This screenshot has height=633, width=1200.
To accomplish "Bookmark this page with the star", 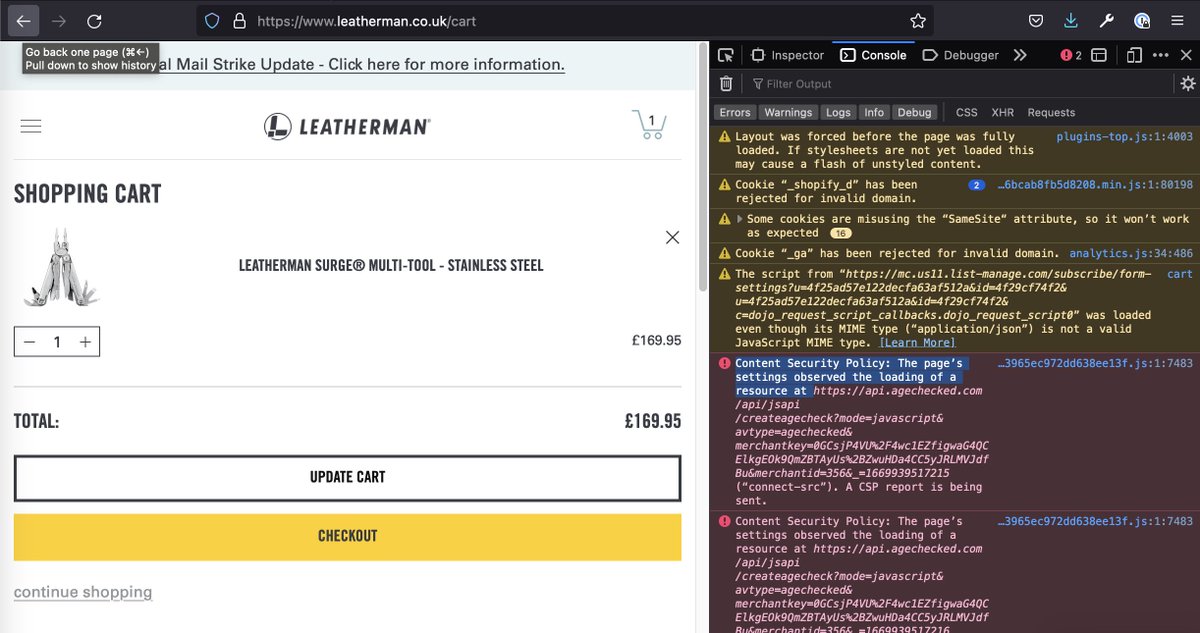I will tap(918, 20).
